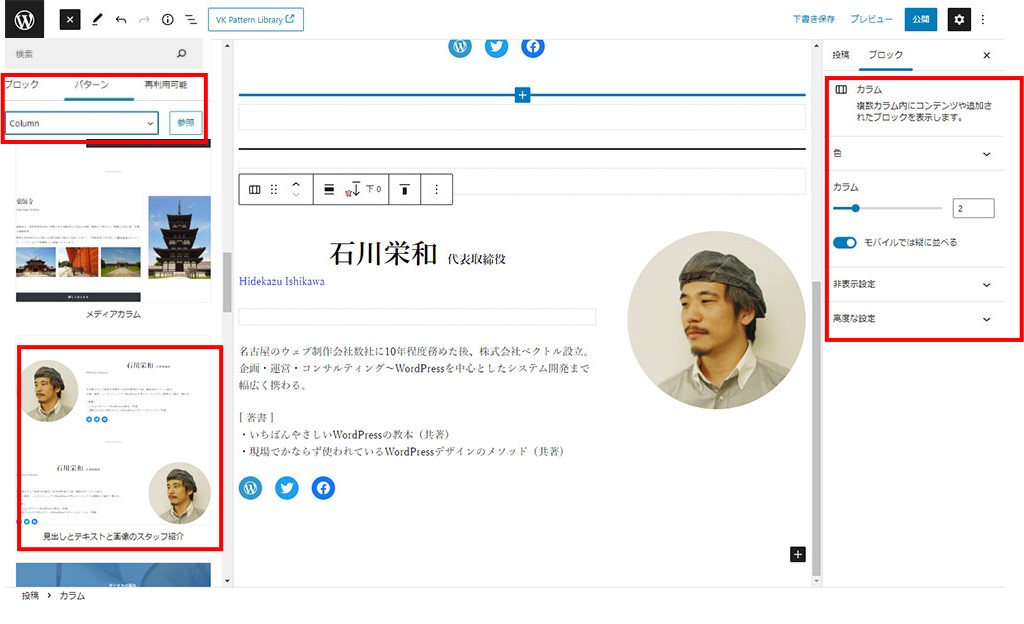The width and height of the screenshot is (1024, 624).
Task: Open the Column category dropdown
Action: (x=82, y=123)
